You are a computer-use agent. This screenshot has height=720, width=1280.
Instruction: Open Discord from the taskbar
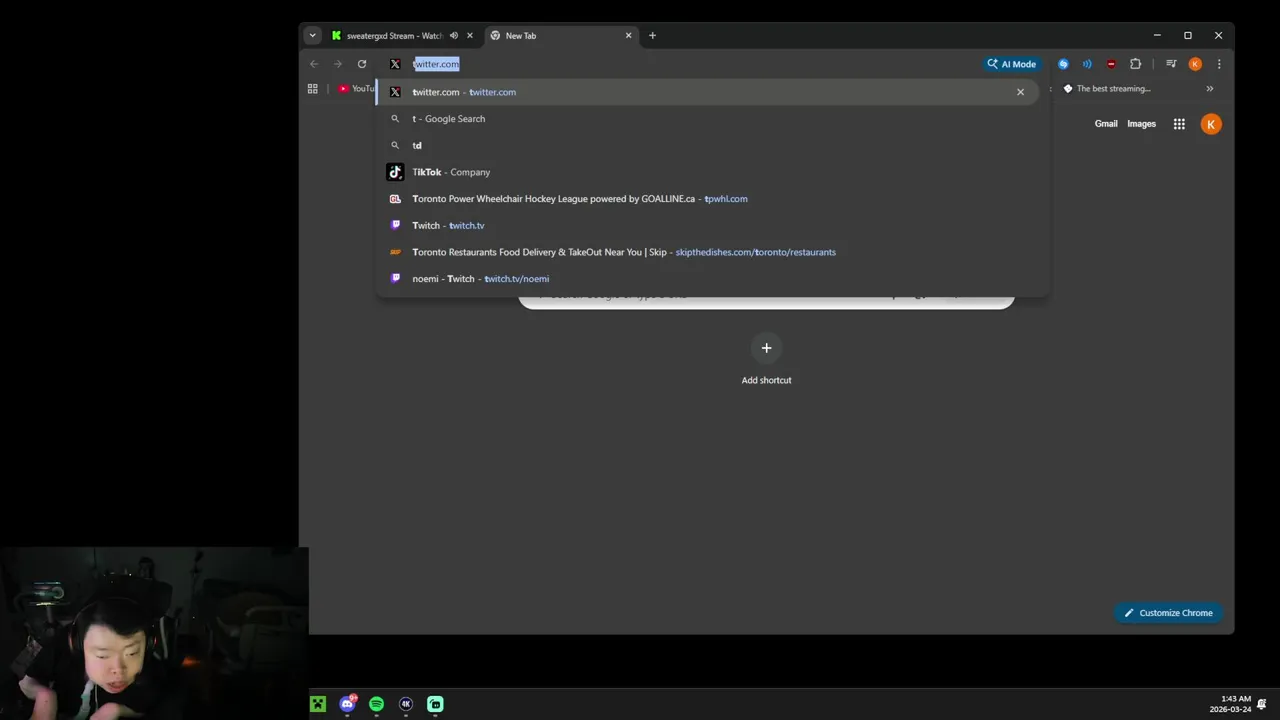pos(347,704)
